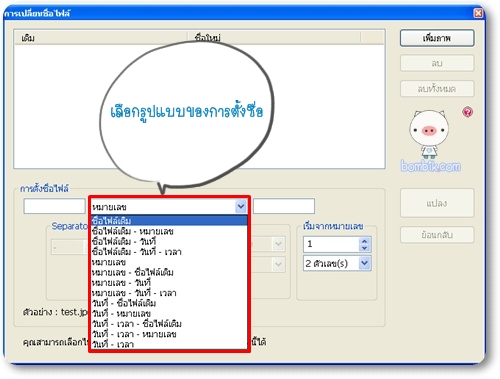Click the suffix text field right of pattern

[284, 206]
